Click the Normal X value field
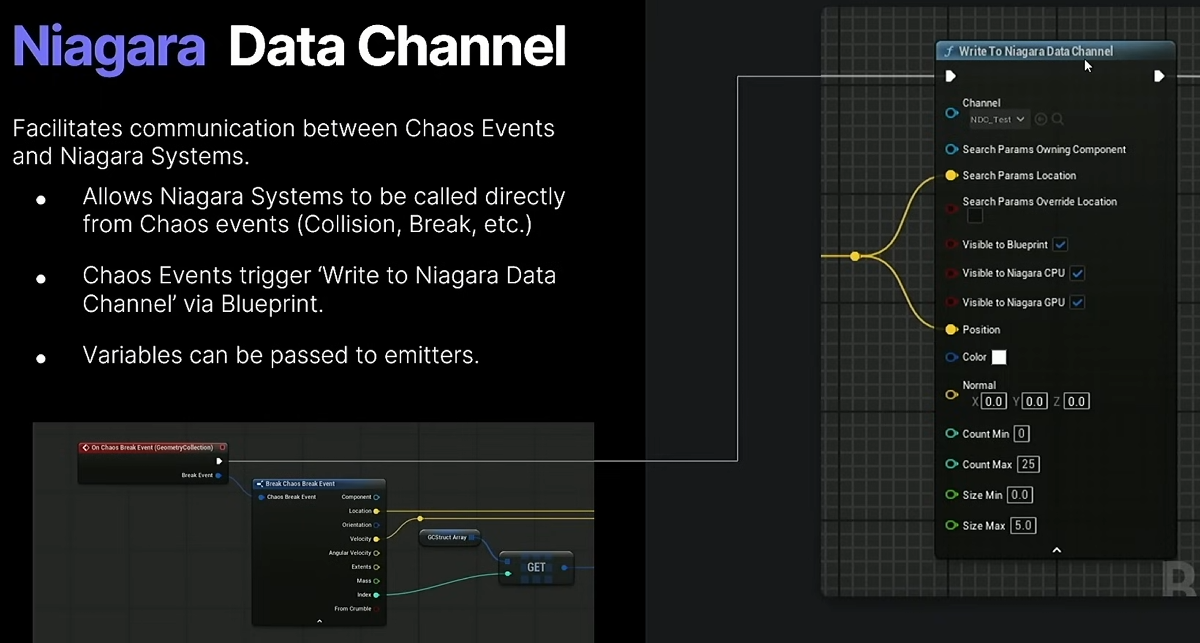The width and height of the screenshot is (1200, 643). pos(993,402)
